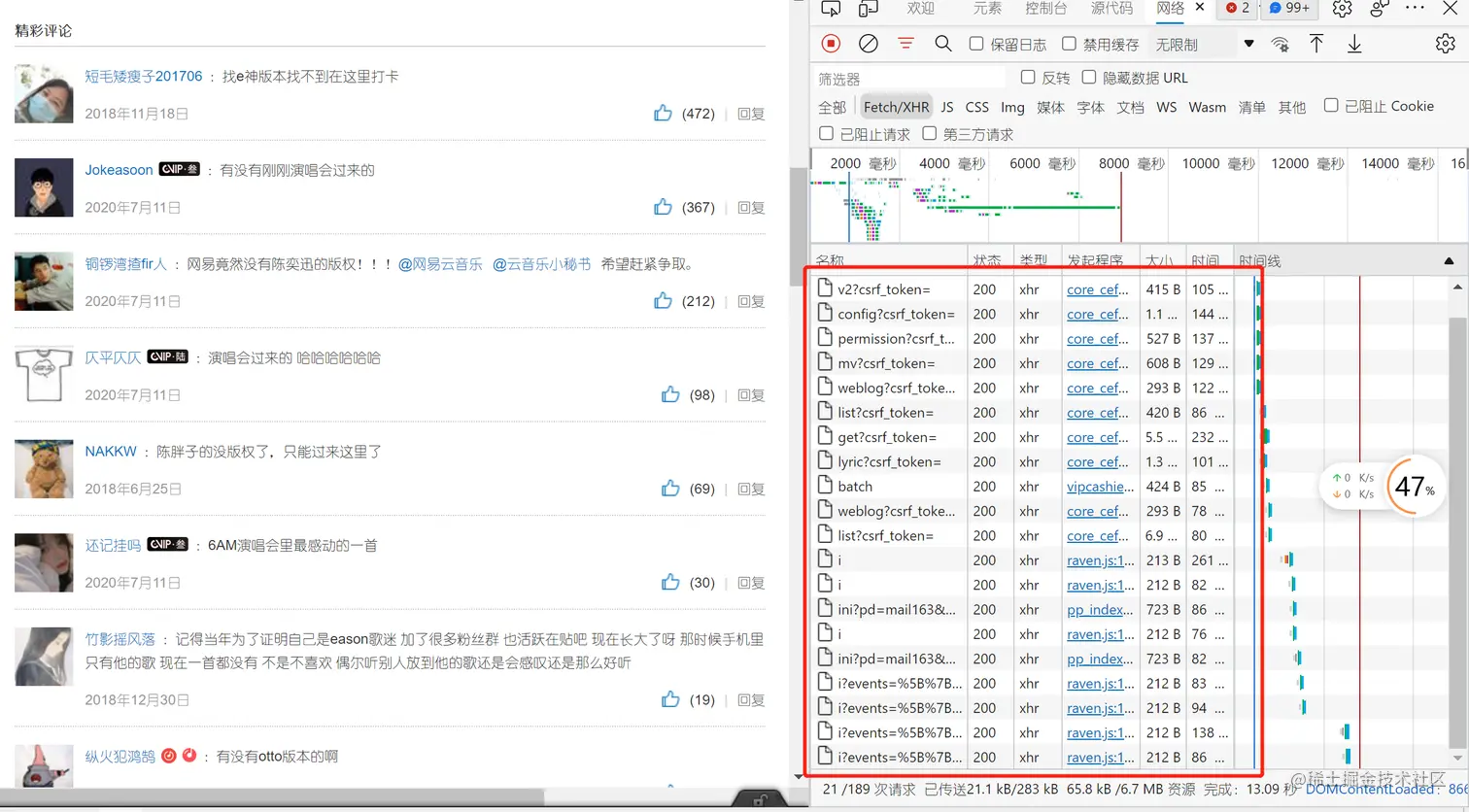Viewport: 1469px width, 812px height.
Task: Toggle device emulation icon in DevTools
Action: 868,9
